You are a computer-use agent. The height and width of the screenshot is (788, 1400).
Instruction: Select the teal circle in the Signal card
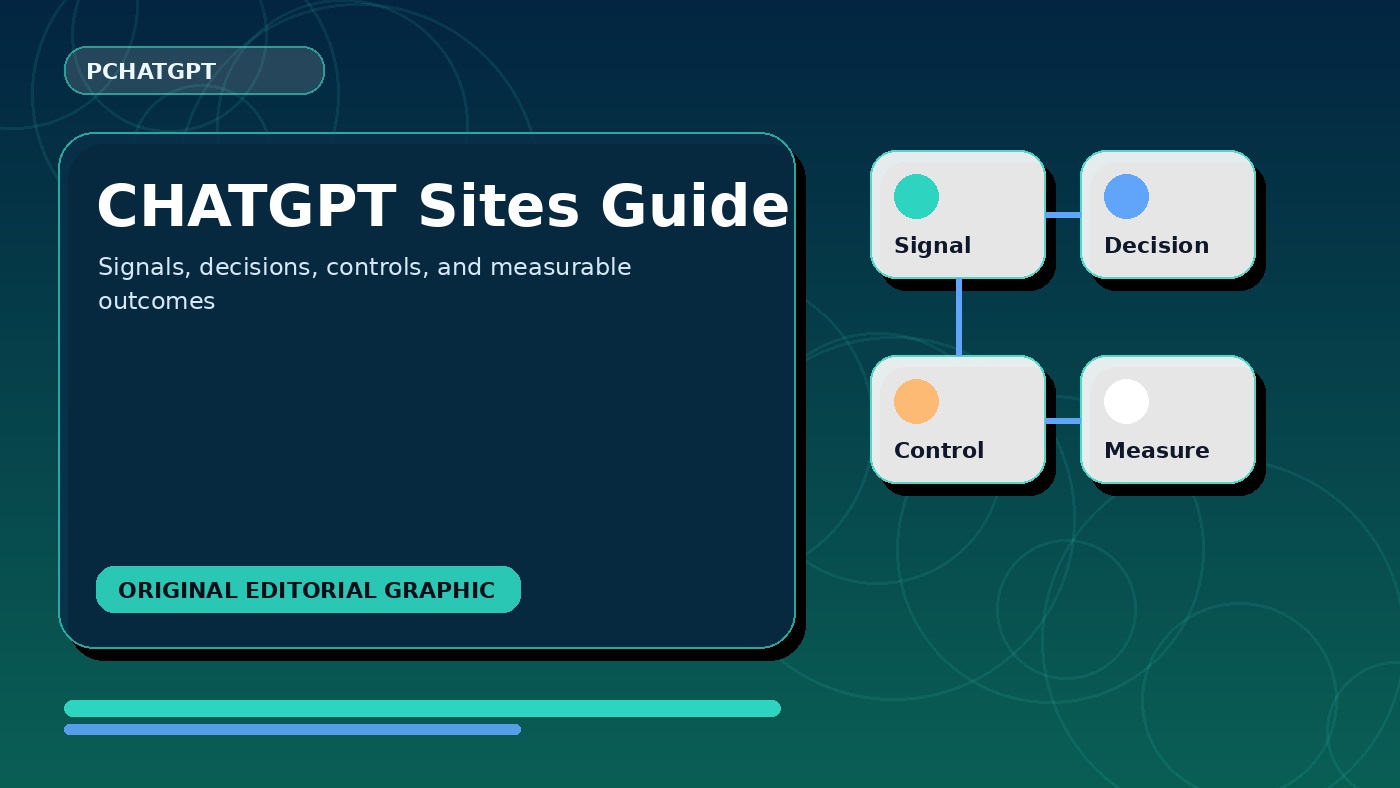[916, 196]
